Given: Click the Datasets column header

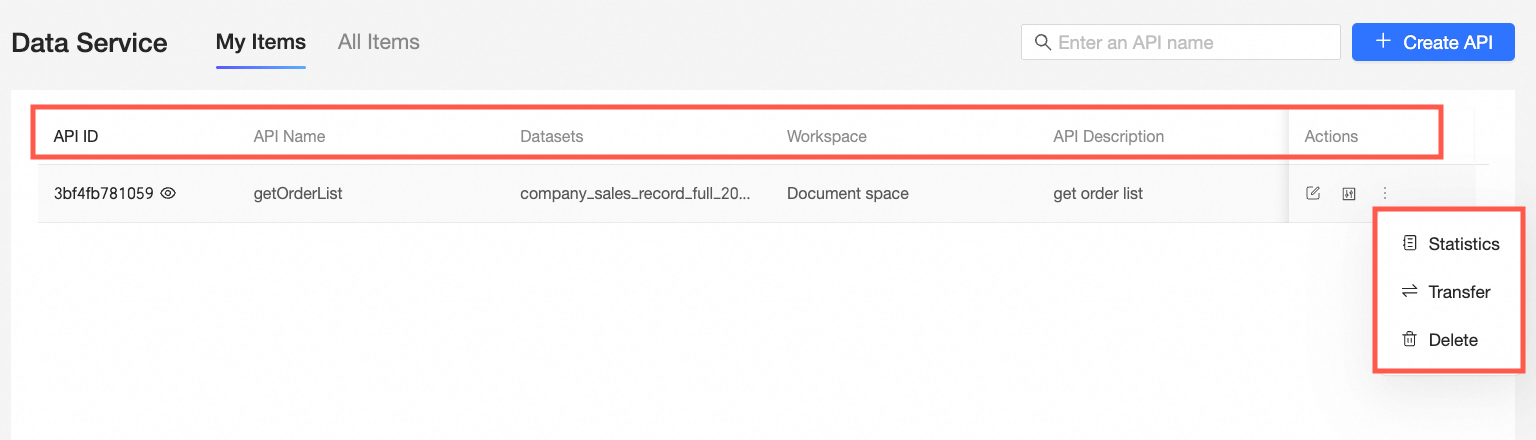Looking at the screenshot, I should (x=551, y=136).
